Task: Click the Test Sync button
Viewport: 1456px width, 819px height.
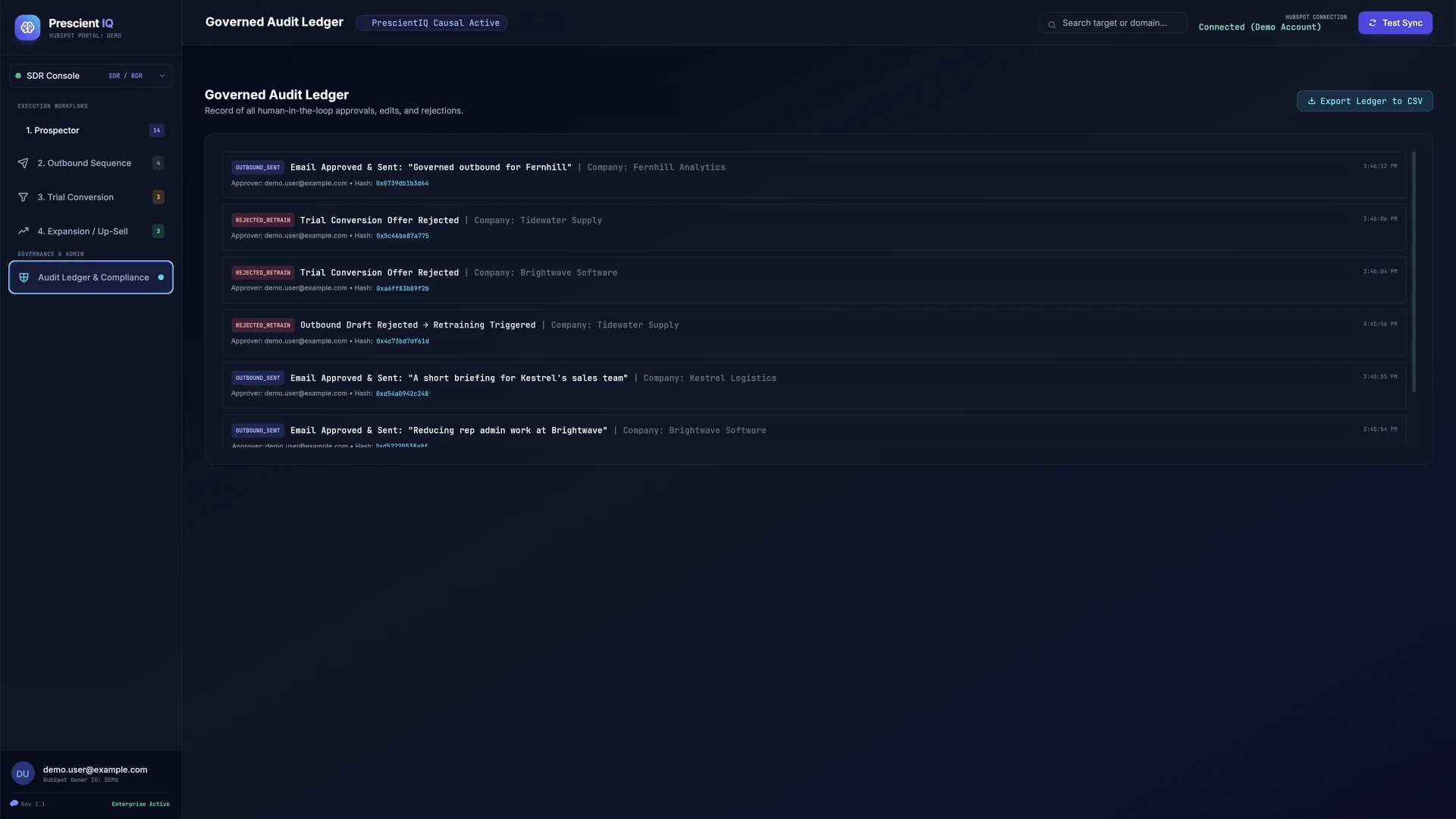Action: (1395, 23)
